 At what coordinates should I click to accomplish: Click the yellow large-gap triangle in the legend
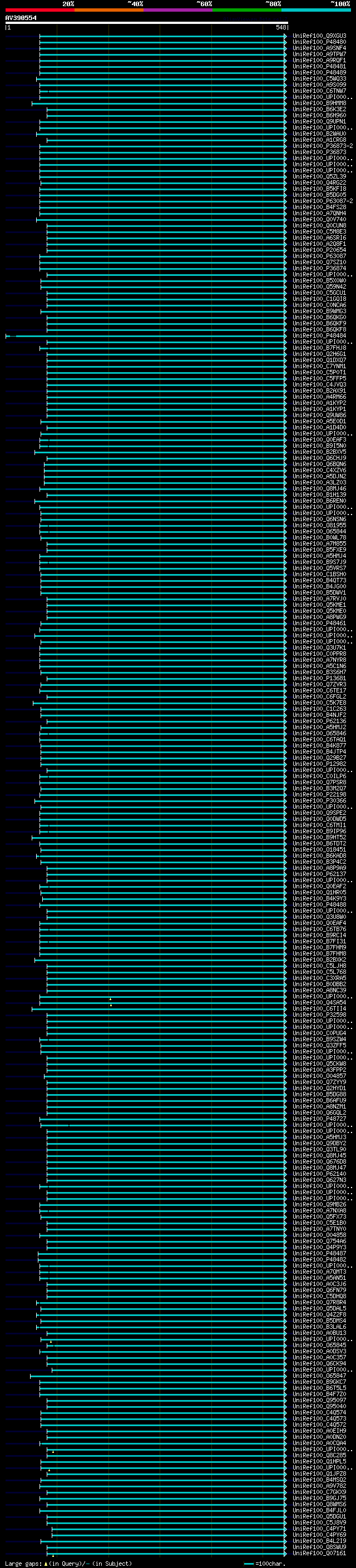coord(46,1564)
